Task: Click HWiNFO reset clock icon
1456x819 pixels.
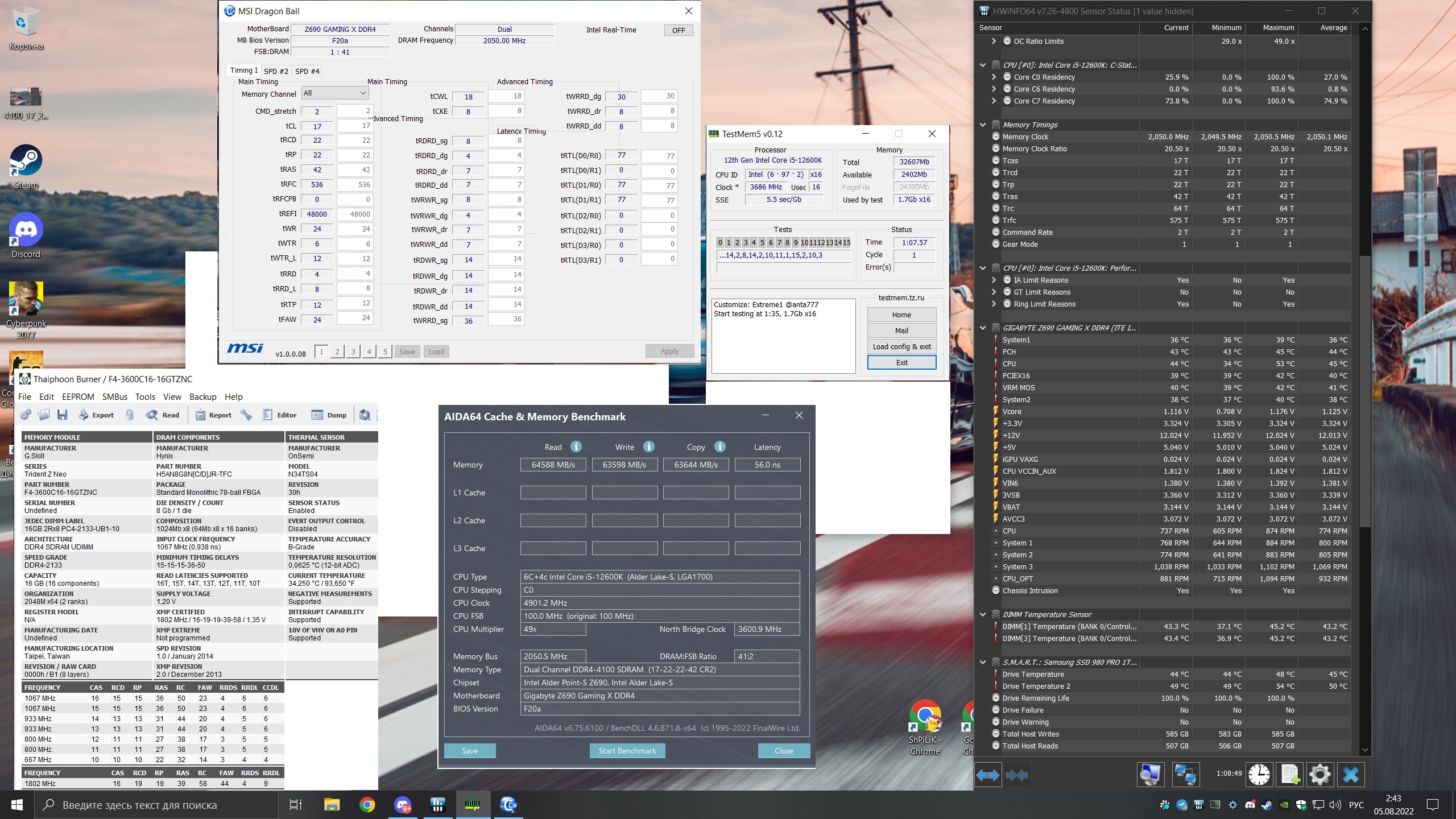Action: (x=1259, y=775)
